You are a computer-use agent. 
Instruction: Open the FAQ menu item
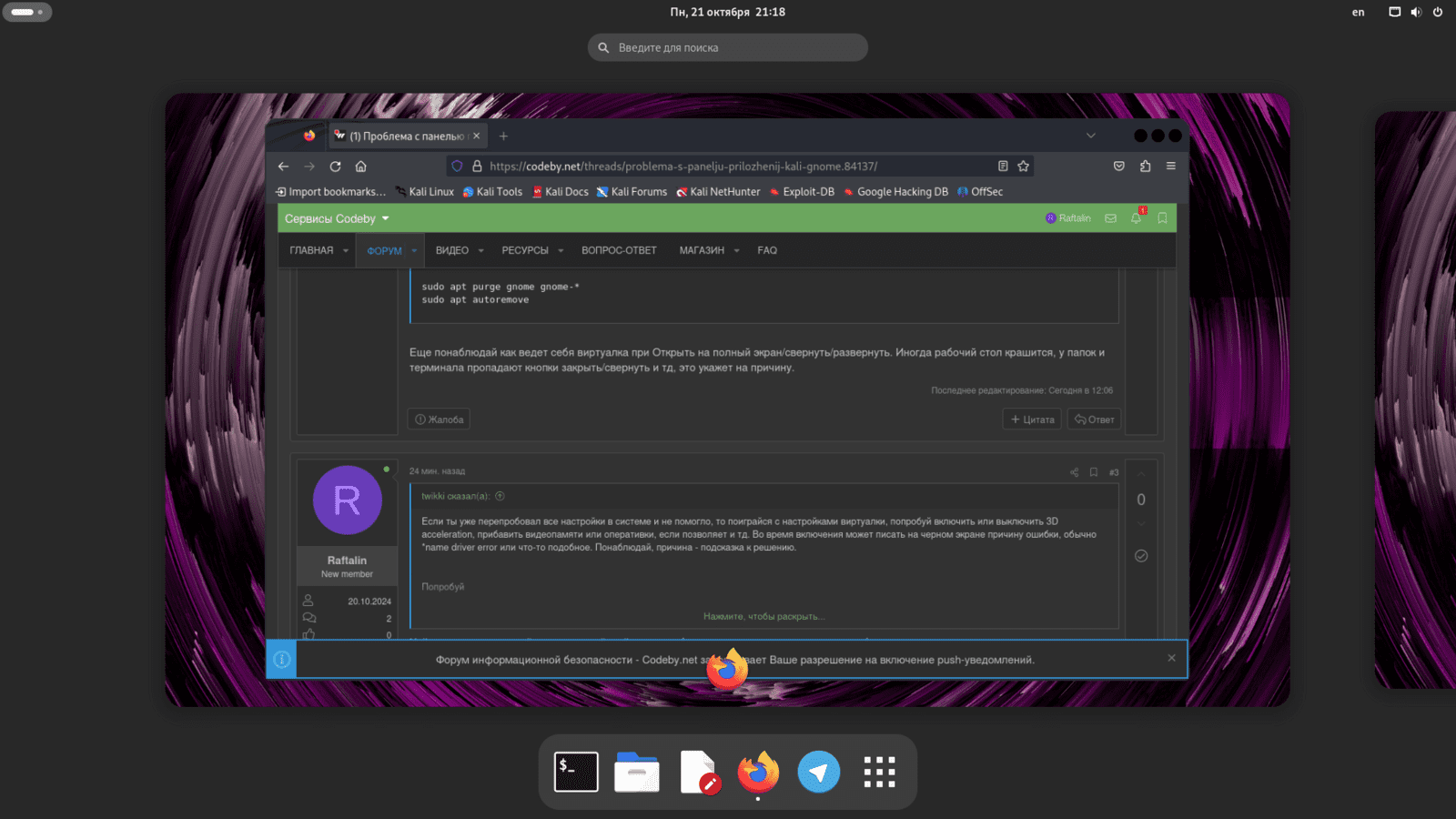767,250
